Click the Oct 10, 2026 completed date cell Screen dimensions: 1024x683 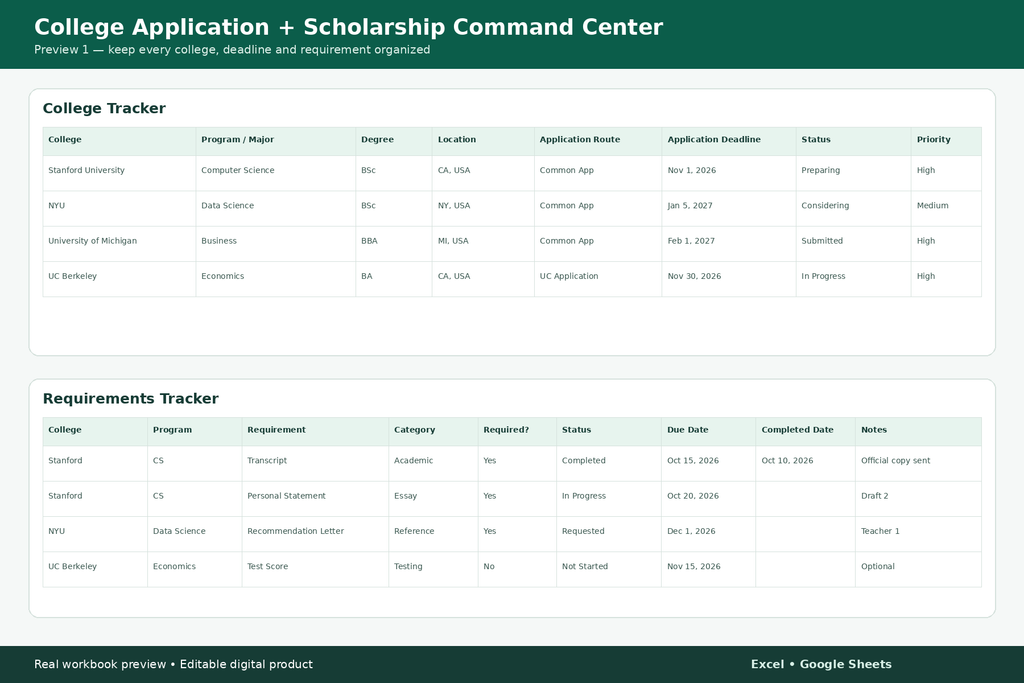tap(805, 464)
